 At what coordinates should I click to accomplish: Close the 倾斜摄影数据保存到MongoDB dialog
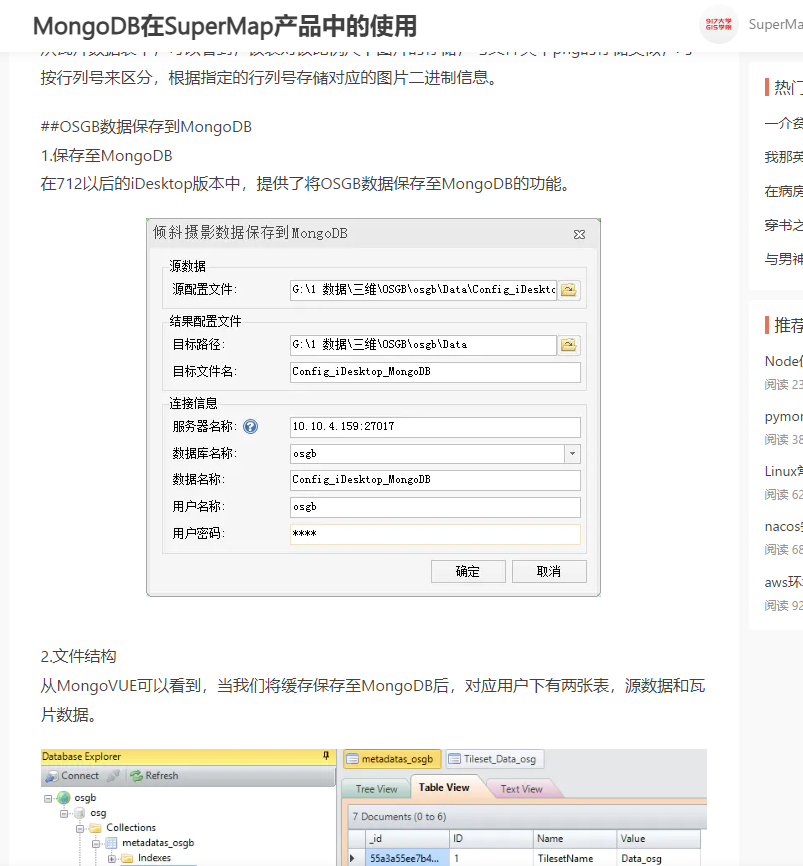[579, 235]
